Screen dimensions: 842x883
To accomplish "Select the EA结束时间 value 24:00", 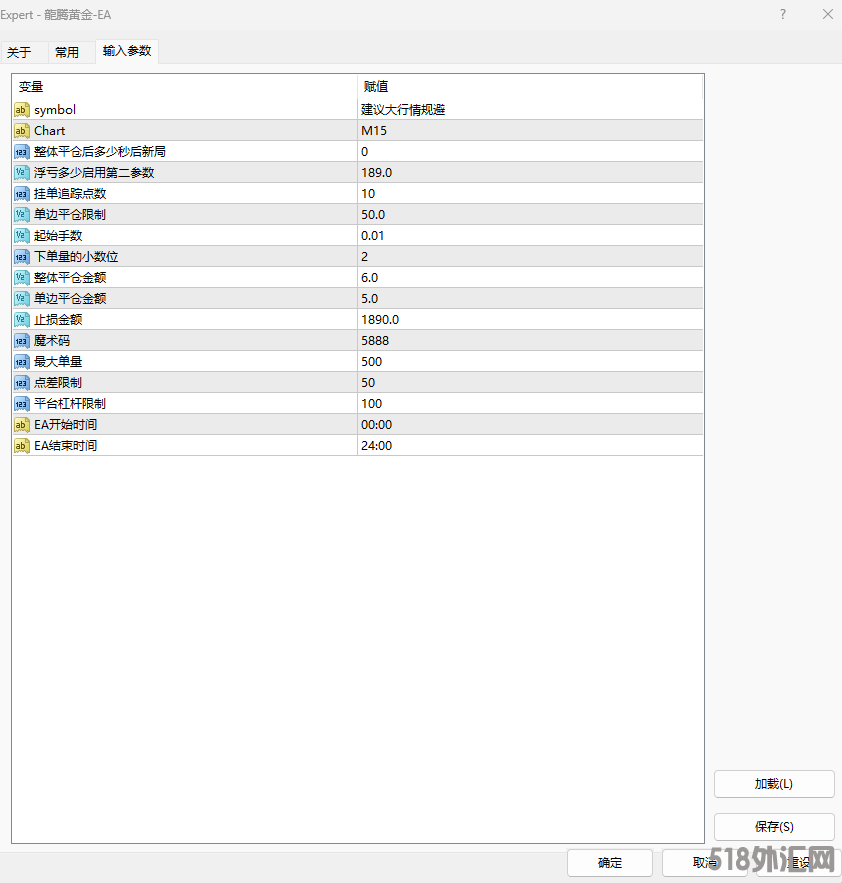I will coord(530,446).
